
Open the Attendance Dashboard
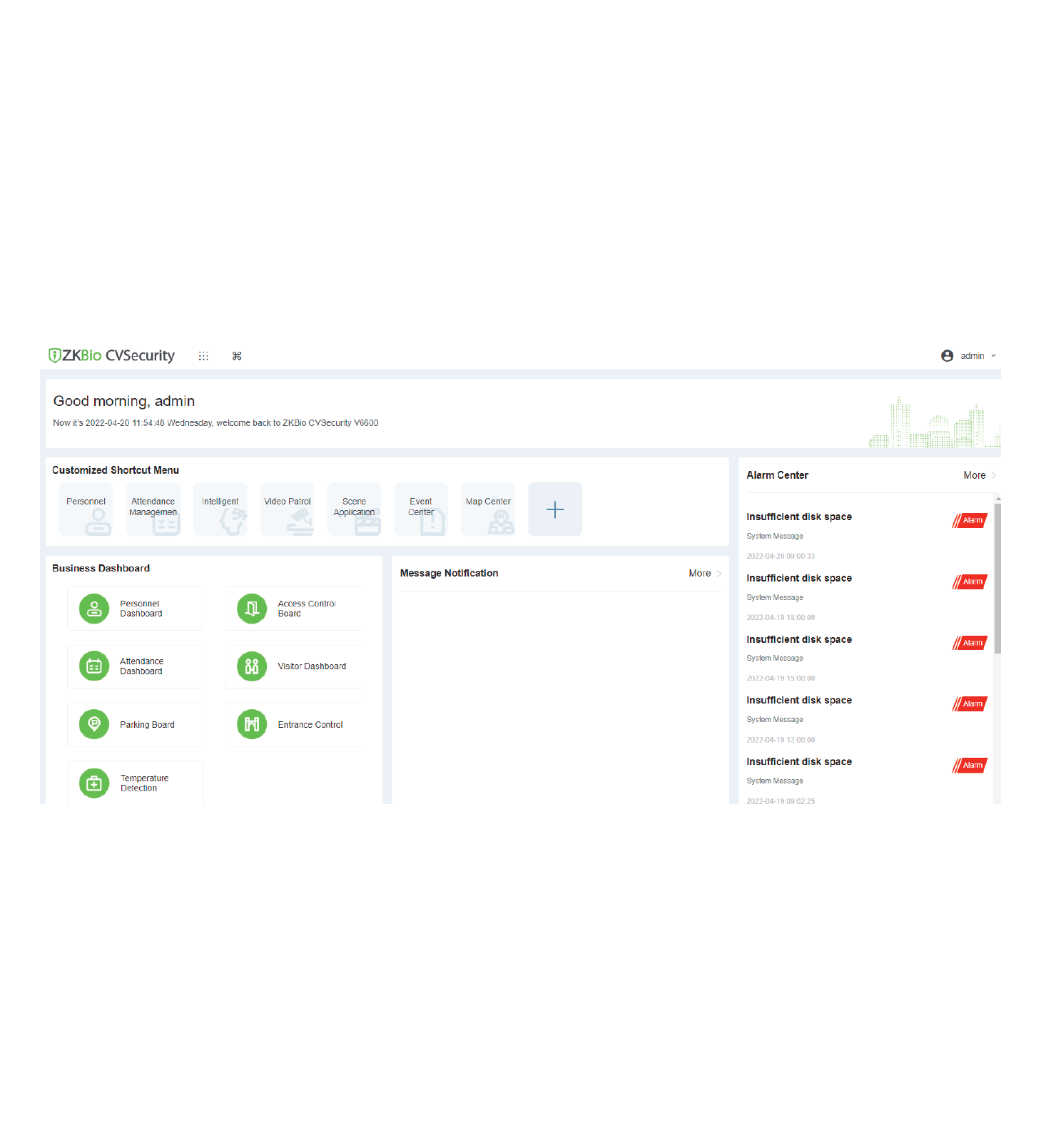pyautogui.click(x=136, y=666)
